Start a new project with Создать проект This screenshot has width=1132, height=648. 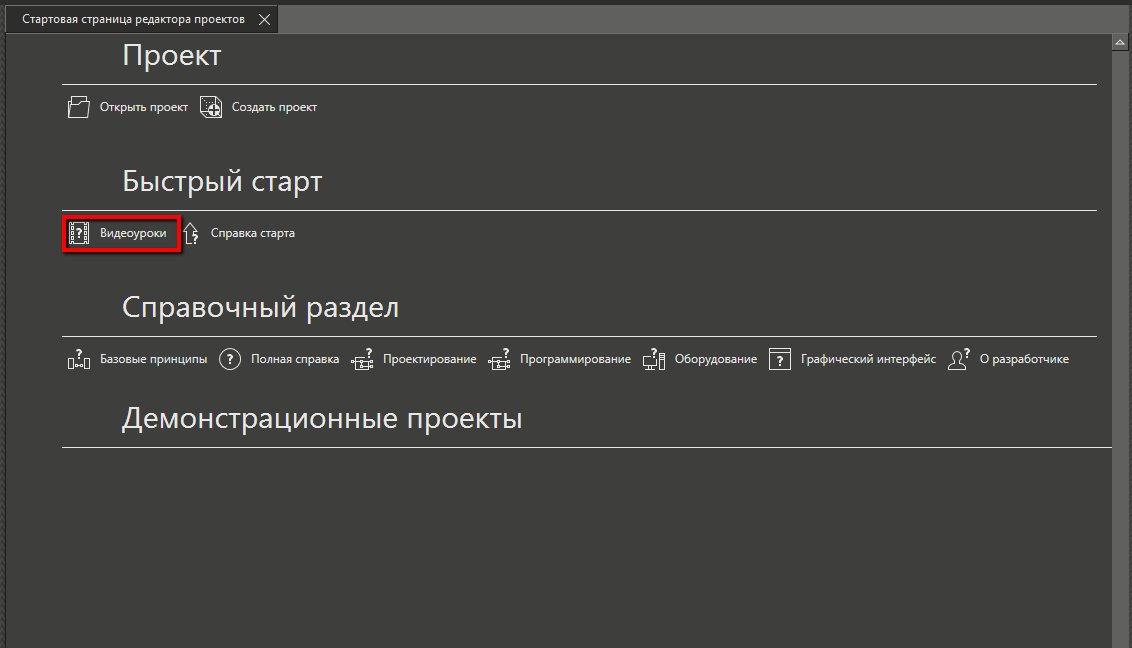pos(276,106)
